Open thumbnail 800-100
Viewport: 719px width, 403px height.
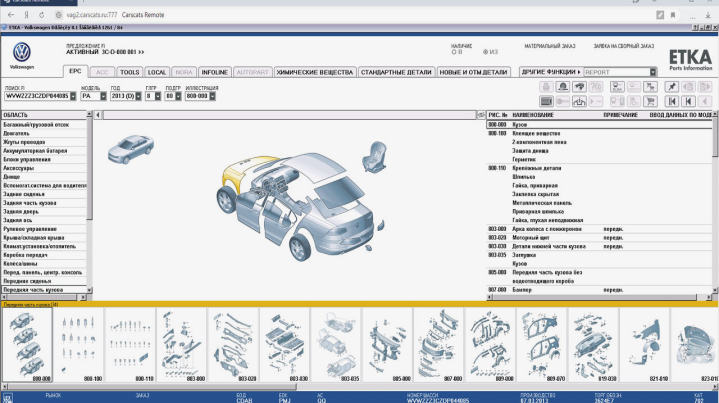tap(78, 345)
